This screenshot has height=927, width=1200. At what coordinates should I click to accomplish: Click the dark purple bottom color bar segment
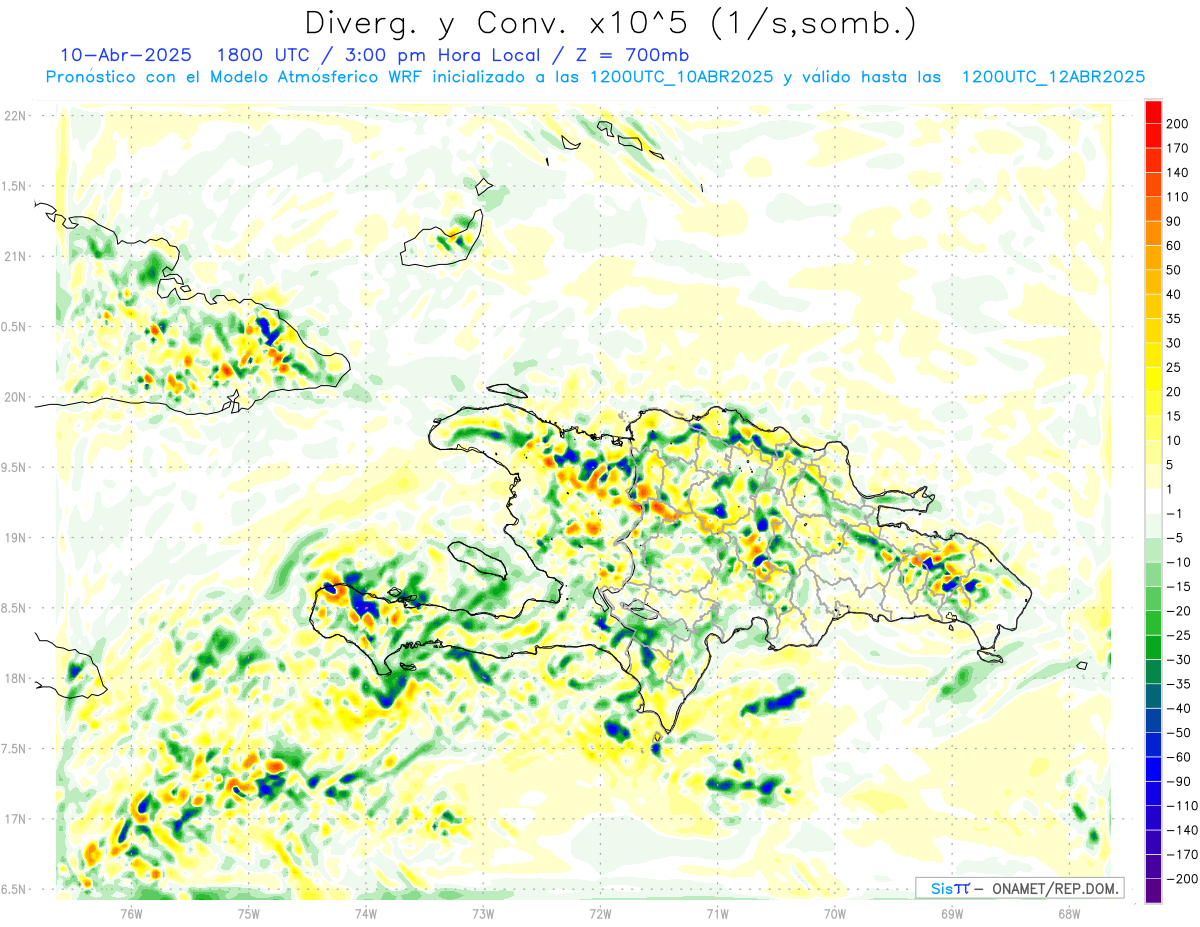1153,891
